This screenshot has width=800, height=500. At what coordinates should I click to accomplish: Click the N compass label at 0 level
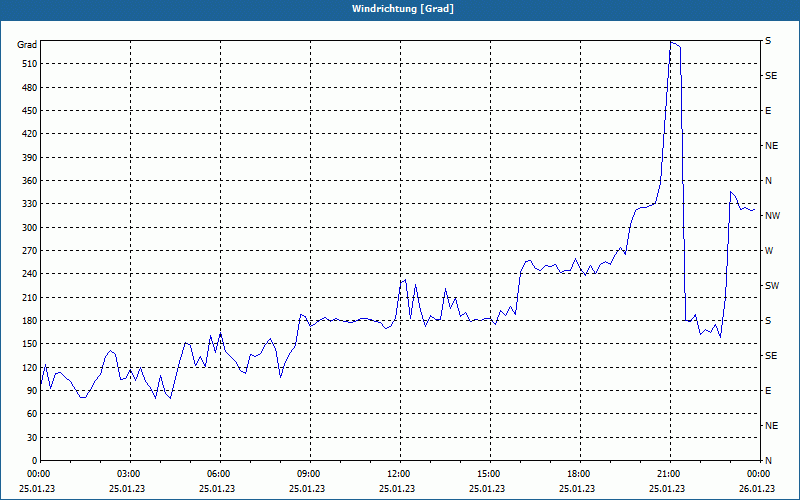pyautogui.click(x=768, y=460)
